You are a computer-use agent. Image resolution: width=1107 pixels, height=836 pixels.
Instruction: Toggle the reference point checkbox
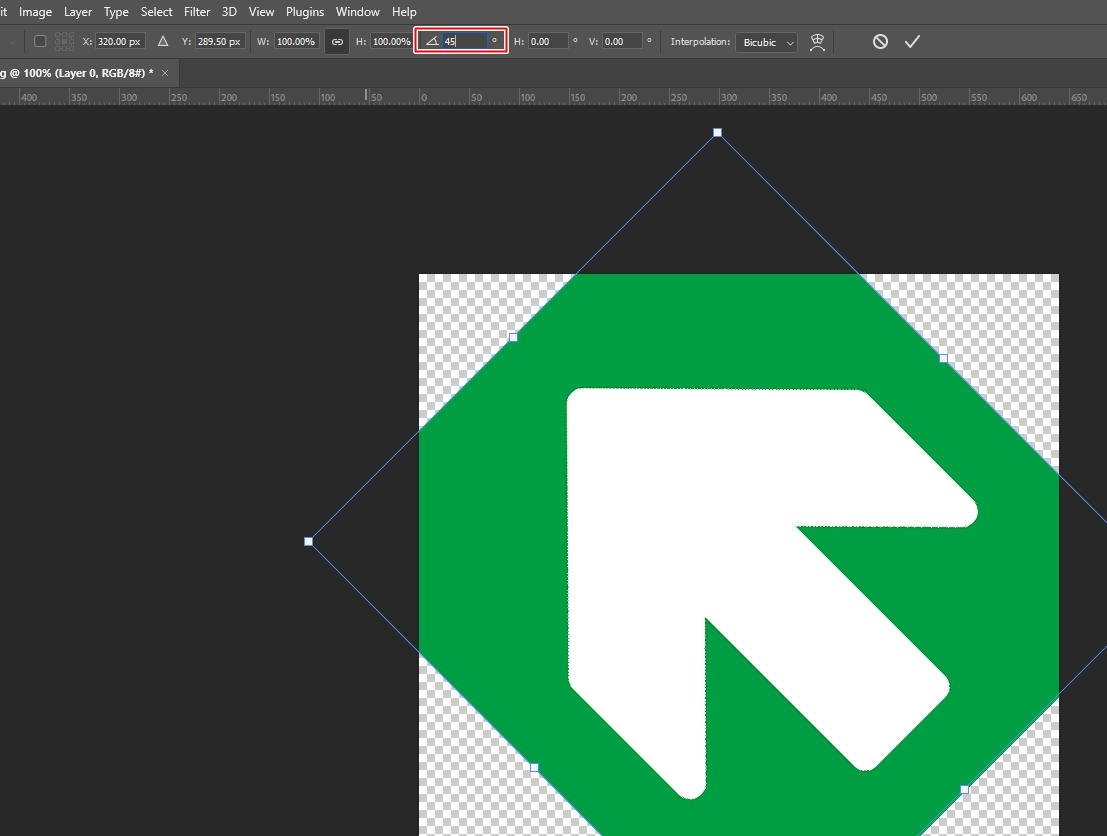pos(40,42)
